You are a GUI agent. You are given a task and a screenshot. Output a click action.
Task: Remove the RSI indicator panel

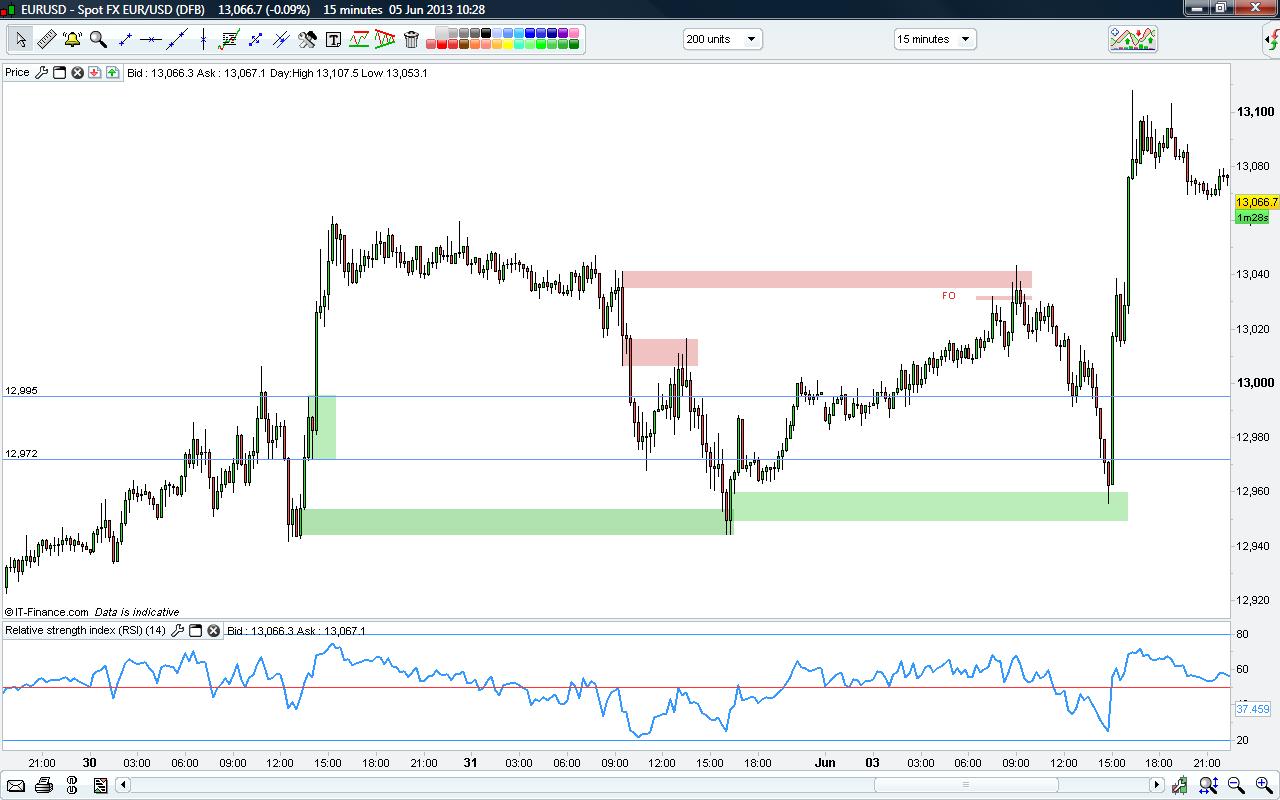pos(214,631)
